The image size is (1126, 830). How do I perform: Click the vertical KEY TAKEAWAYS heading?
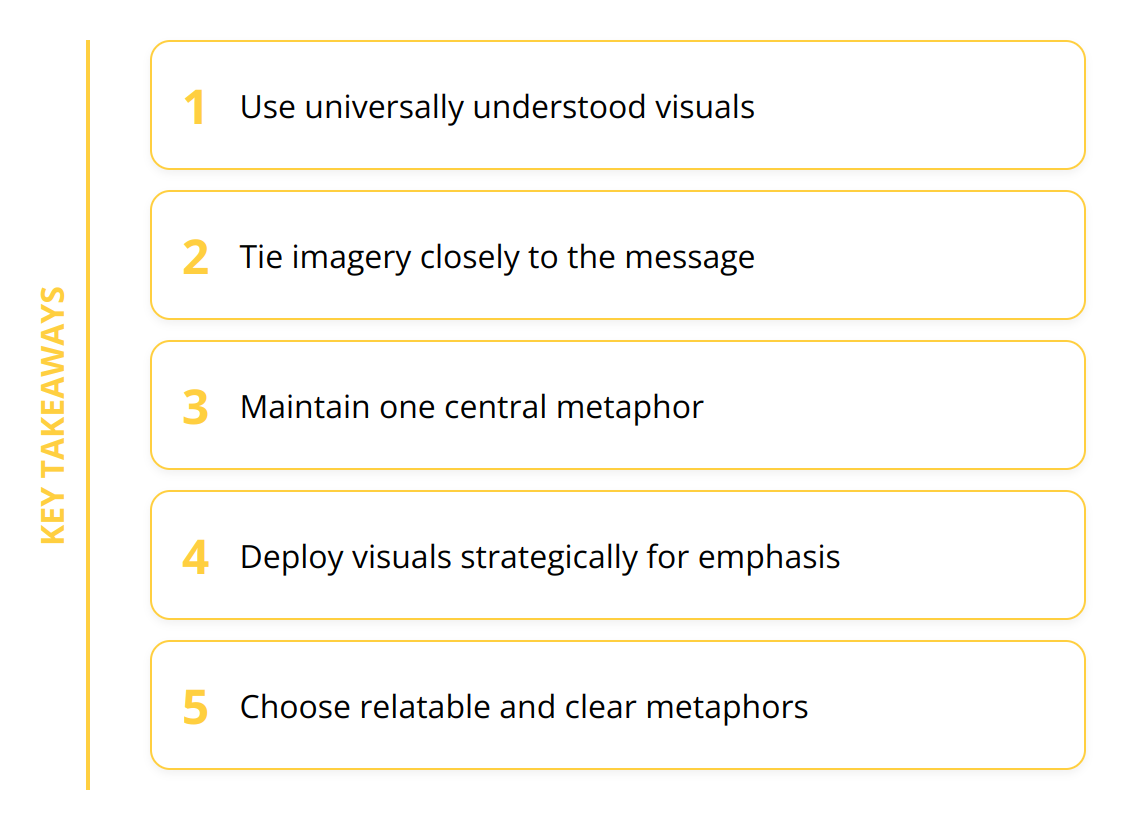pyautogui.click(x=53, y=415)
